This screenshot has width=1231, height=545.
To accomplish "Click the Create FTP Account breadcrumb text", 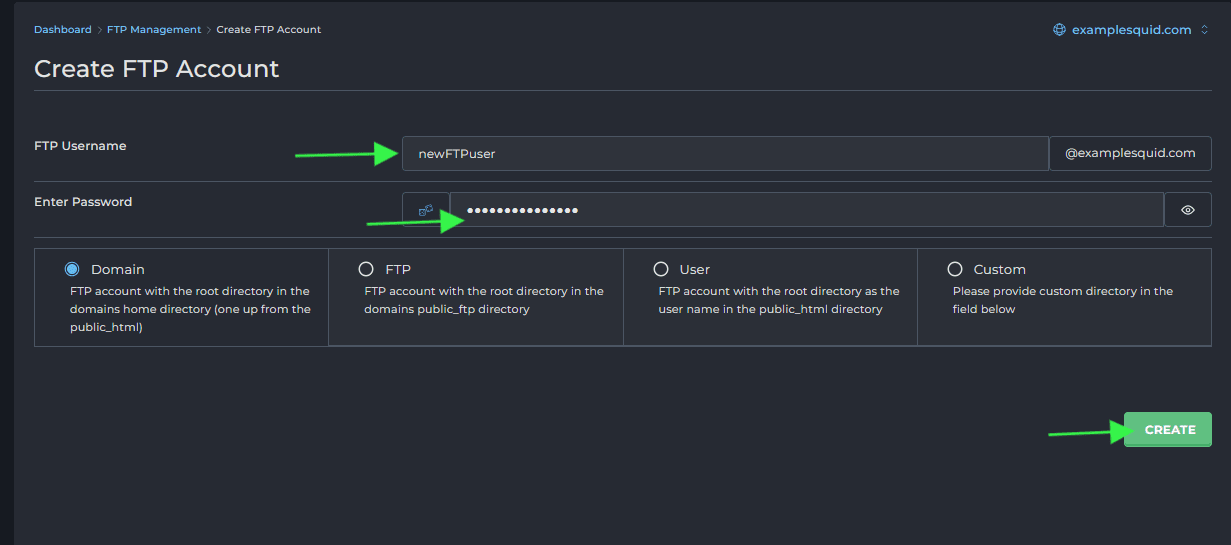I will point(269,30).
